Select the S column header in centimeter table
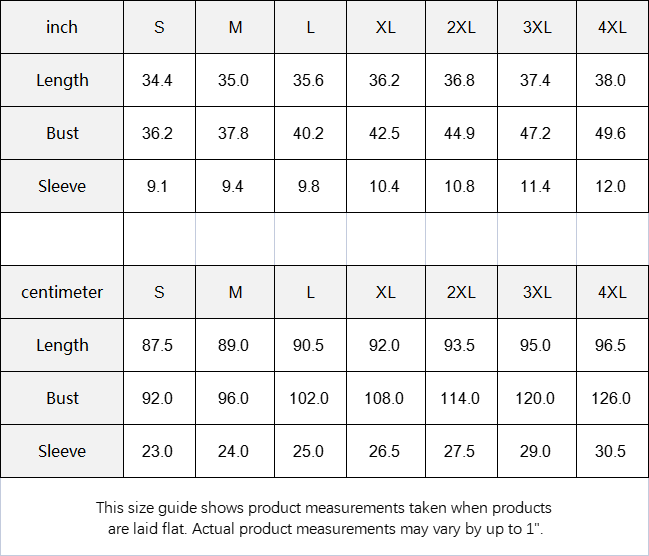Screen dimensions: 649x556 click(x=159, y=292)
